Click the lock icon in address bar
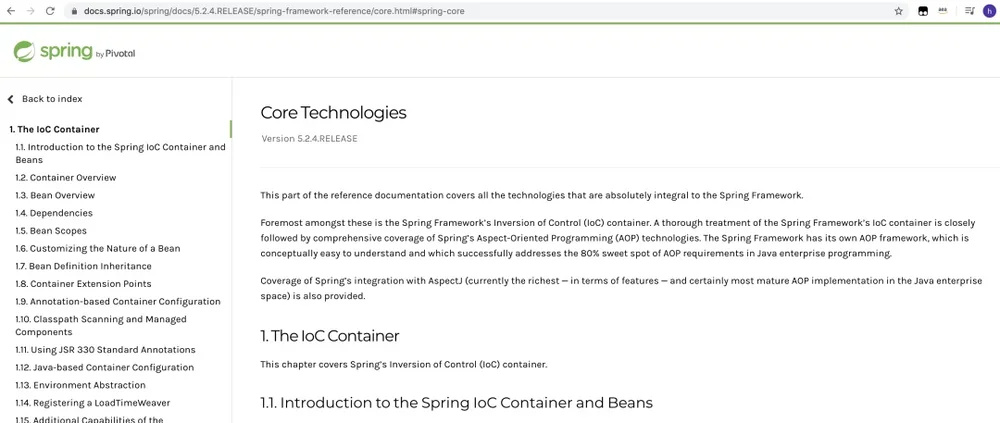The width and height of the screenshot is (1000, 423). coord(74,11)
